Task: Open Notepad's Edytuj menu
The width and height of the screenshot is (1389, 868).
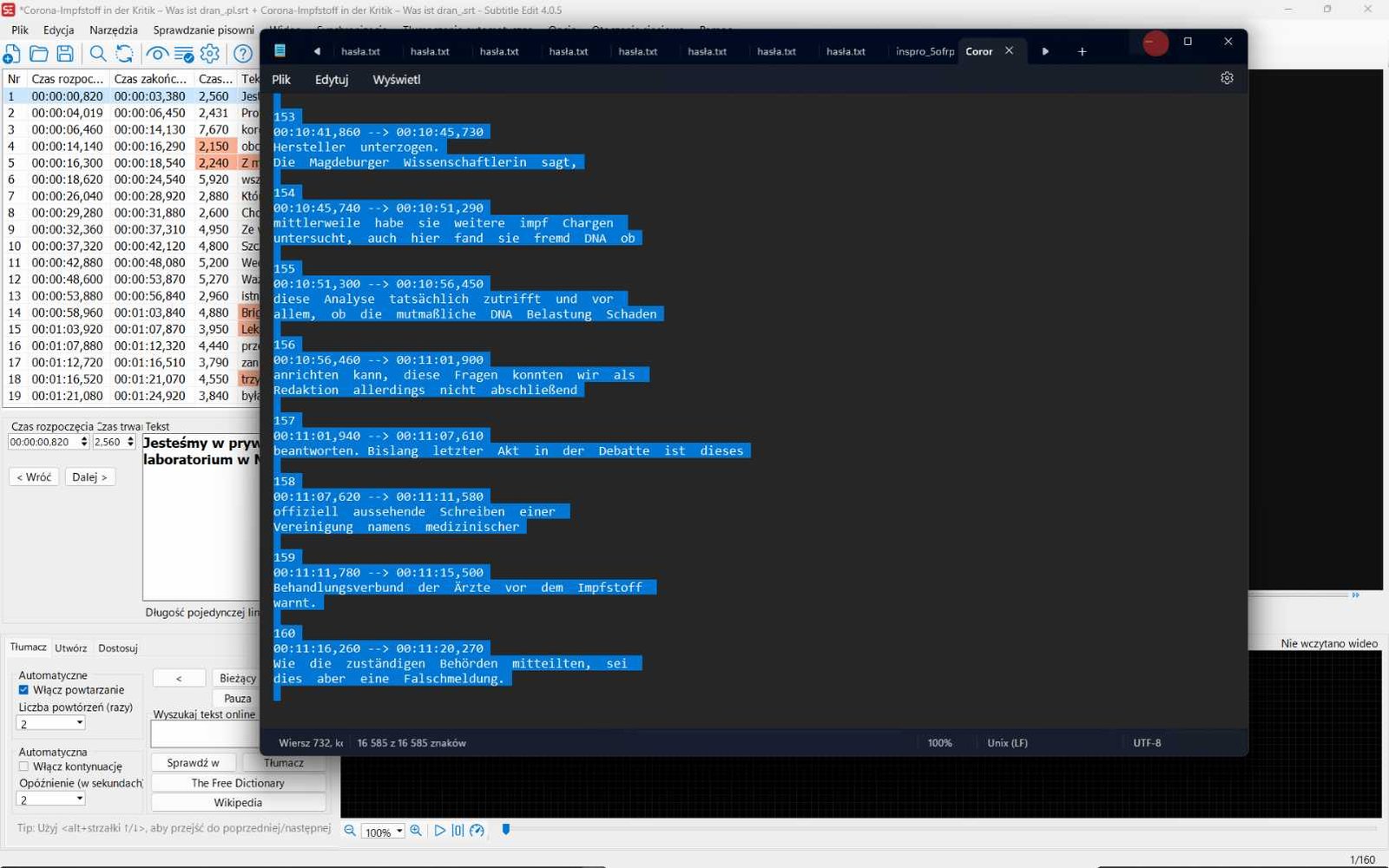Action: coord(332,79)
